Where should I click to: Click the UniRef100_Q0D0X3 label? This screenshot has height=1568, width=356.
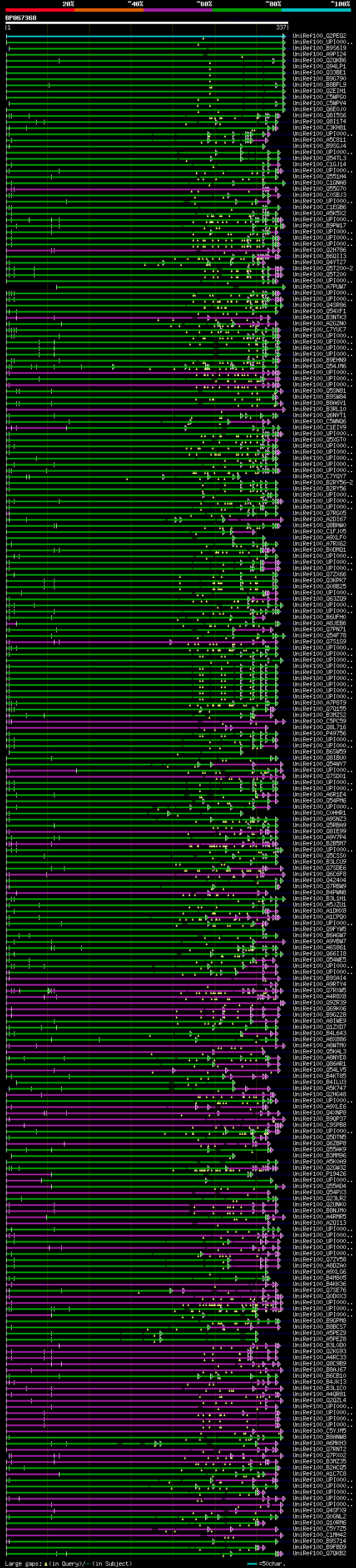click(x=319, y=1297)
